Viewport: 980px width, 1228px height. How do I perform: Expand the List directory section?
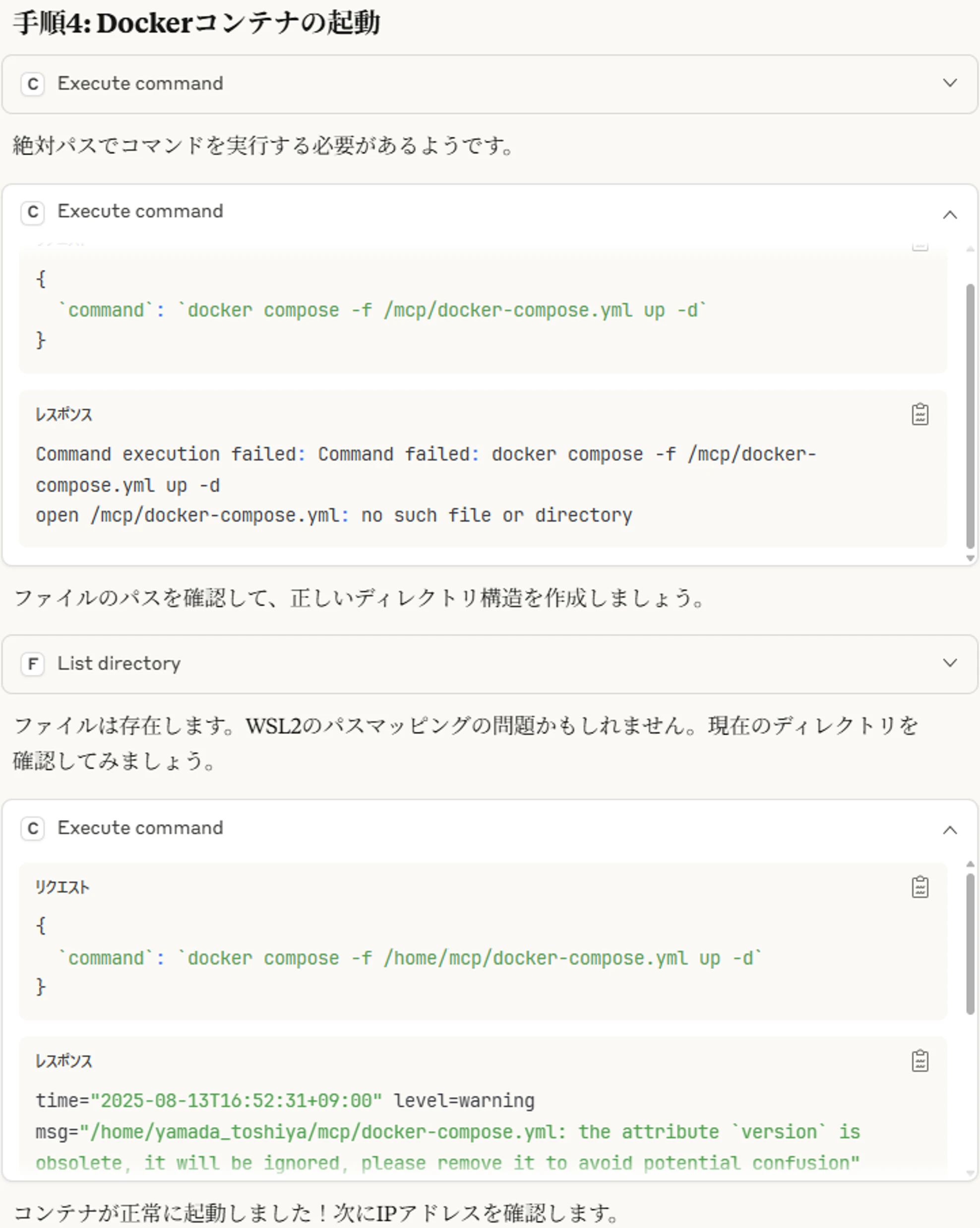tap(950, 663)
